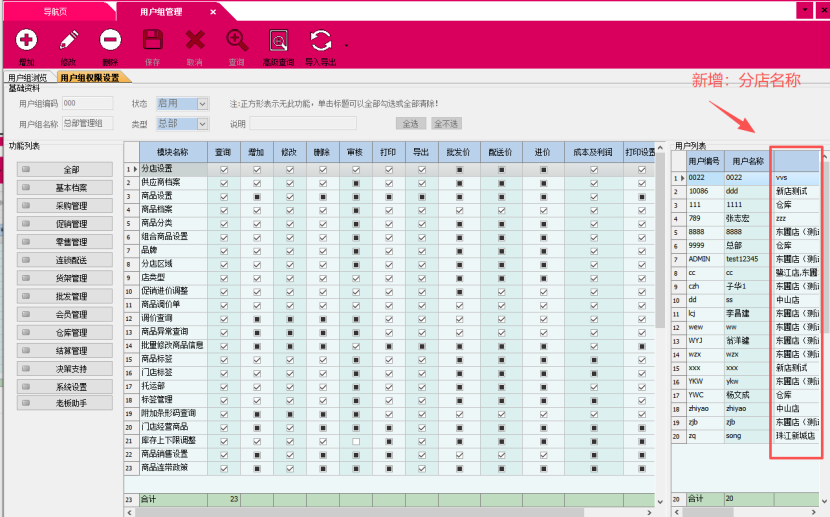Image resolution: width=830 pixels, height=517 pixels.
Task: Toggle 删除 checkbox for 品牌 row
Action: (323, 251)
